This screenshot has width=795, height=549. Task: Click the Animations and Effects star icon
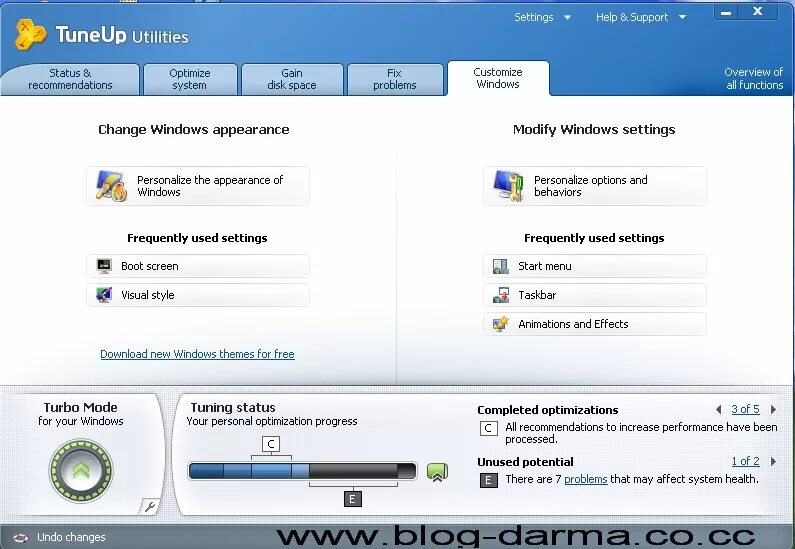[x=501, y=323]
